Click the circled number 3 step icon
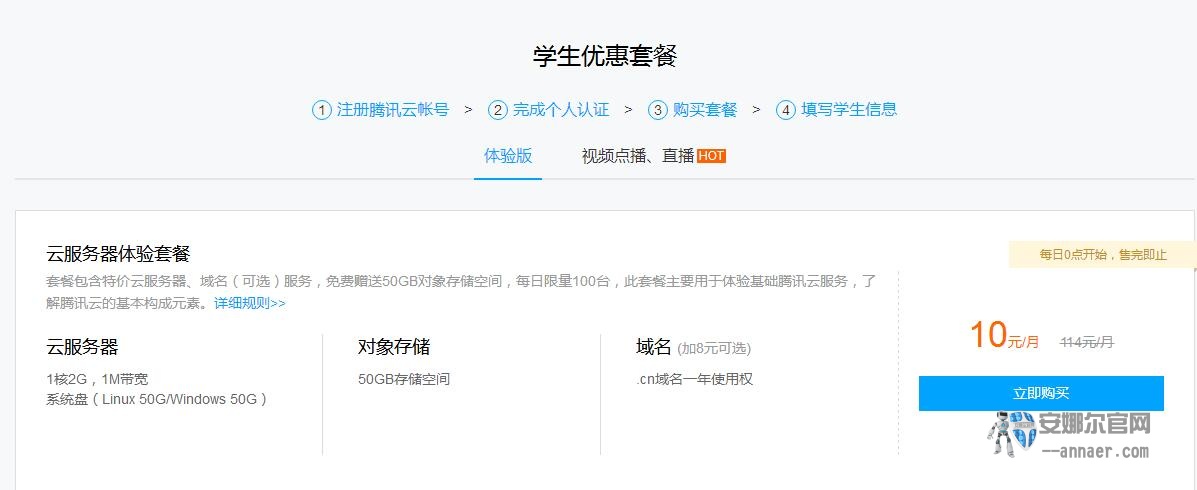 coord(657,110)
